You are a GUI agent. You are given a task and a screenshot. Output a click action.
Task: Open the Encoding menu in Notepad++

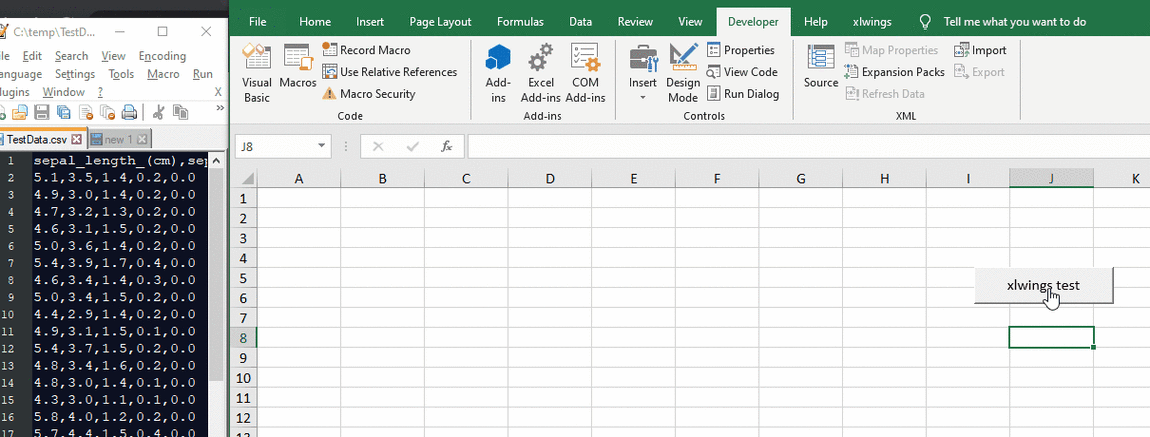[162, 56]
